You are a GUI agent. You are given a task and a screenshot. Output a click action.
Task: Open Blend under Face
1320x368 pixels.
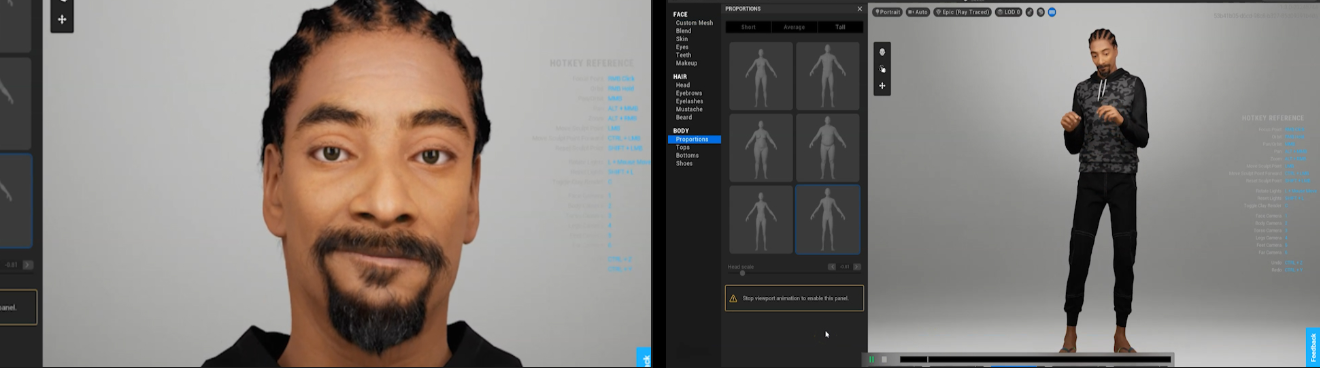pyautogui.click(x=683, y=31)
